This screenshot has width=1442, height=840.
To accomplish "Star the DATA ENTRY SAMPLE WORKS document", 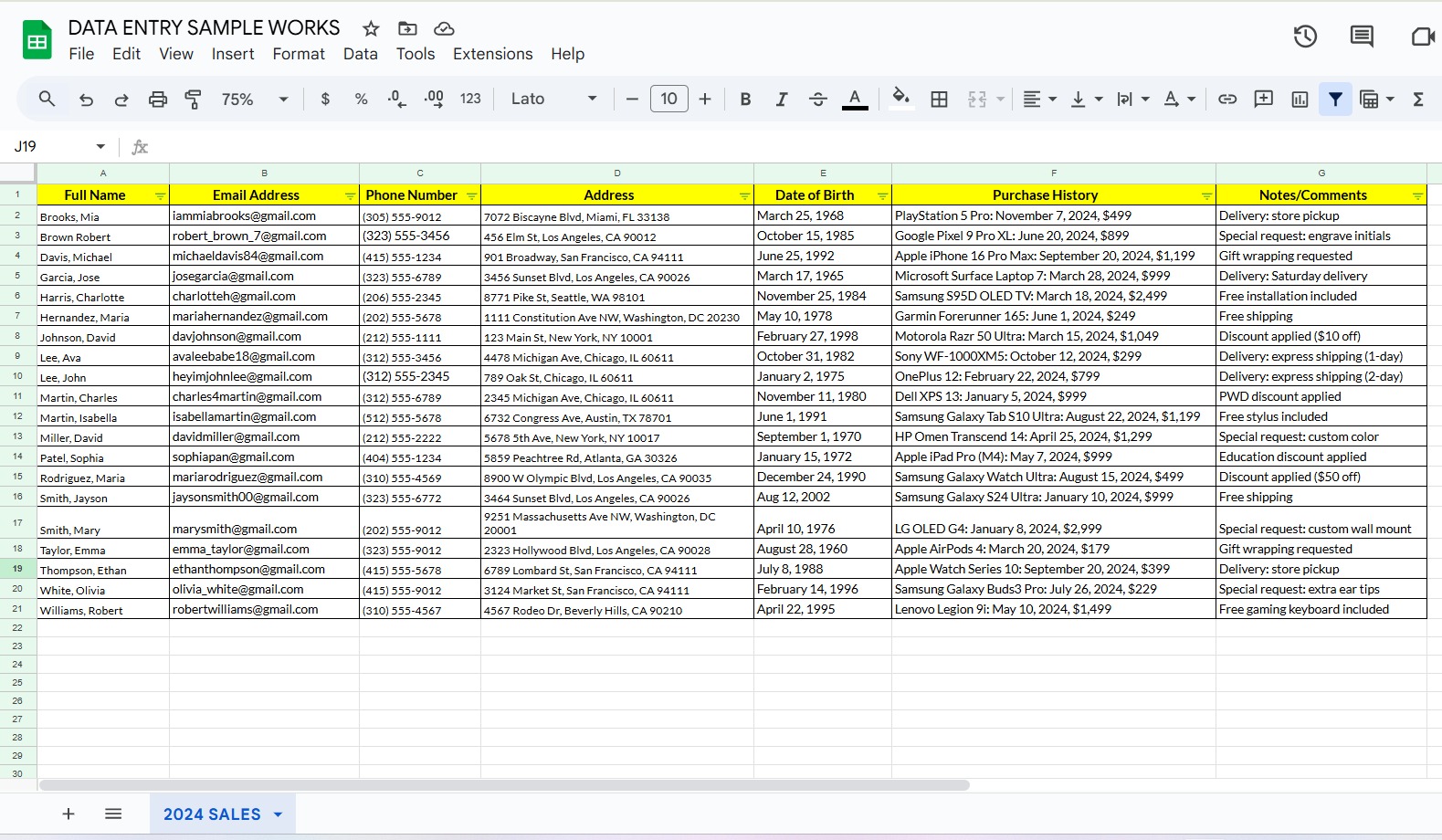I will pos(371,28).
